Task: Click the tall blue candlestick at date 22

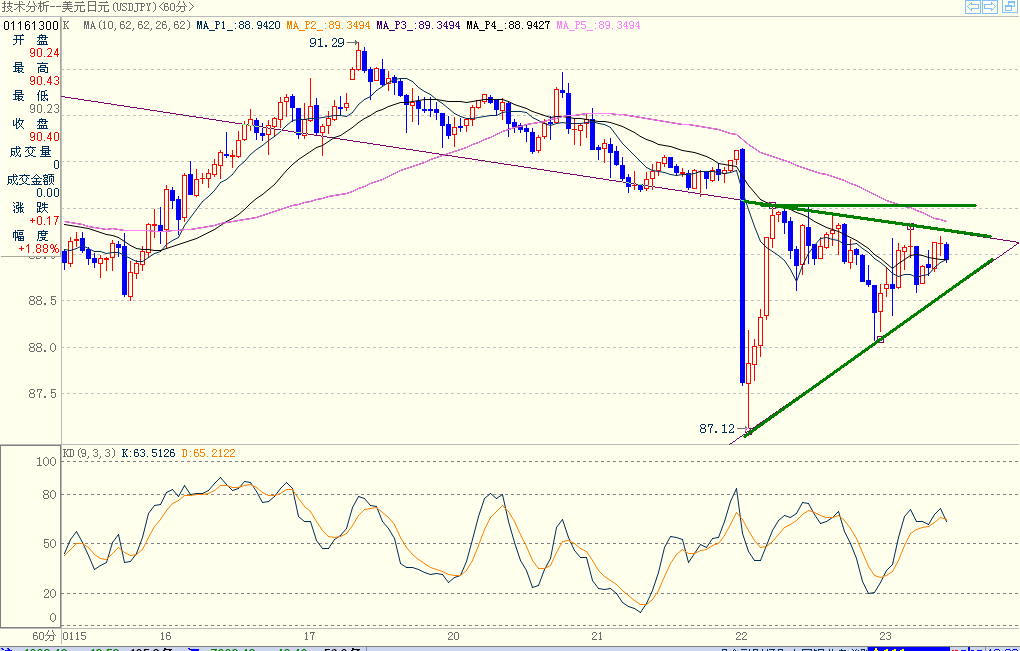Action: tap(742, 267)
